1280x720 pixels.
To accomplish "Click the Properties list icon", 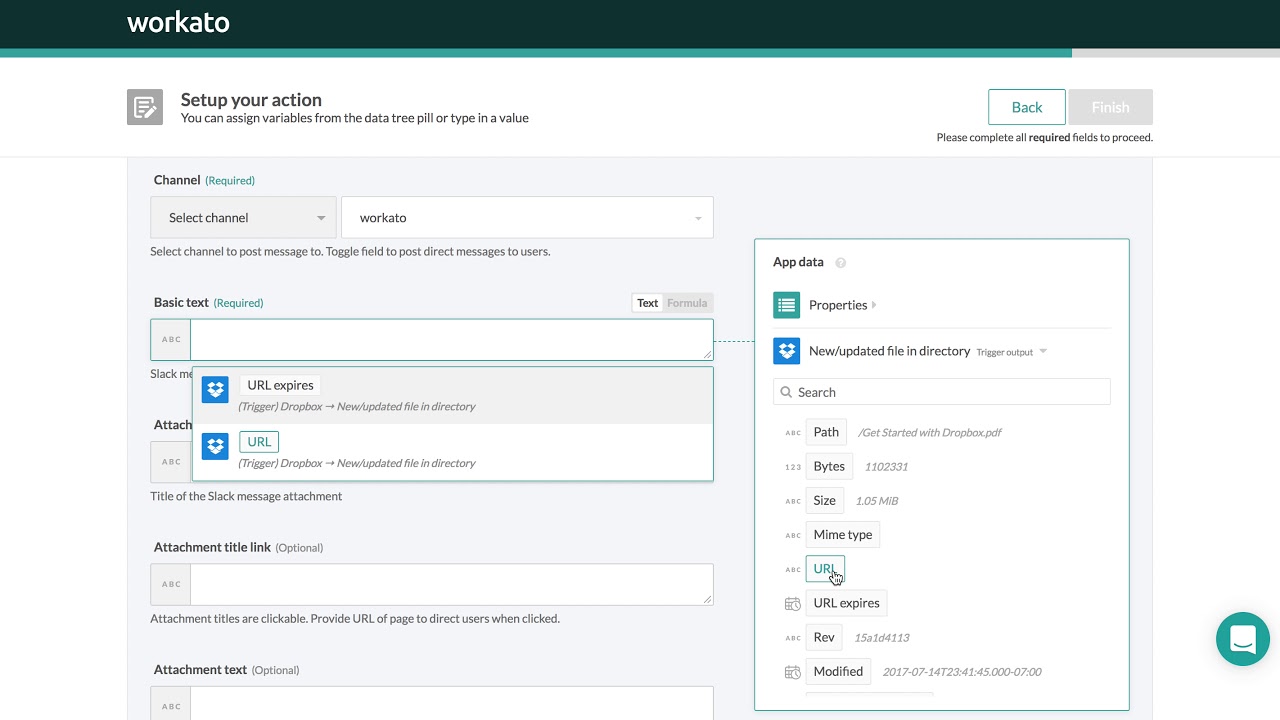I will (x=787, y=305).
